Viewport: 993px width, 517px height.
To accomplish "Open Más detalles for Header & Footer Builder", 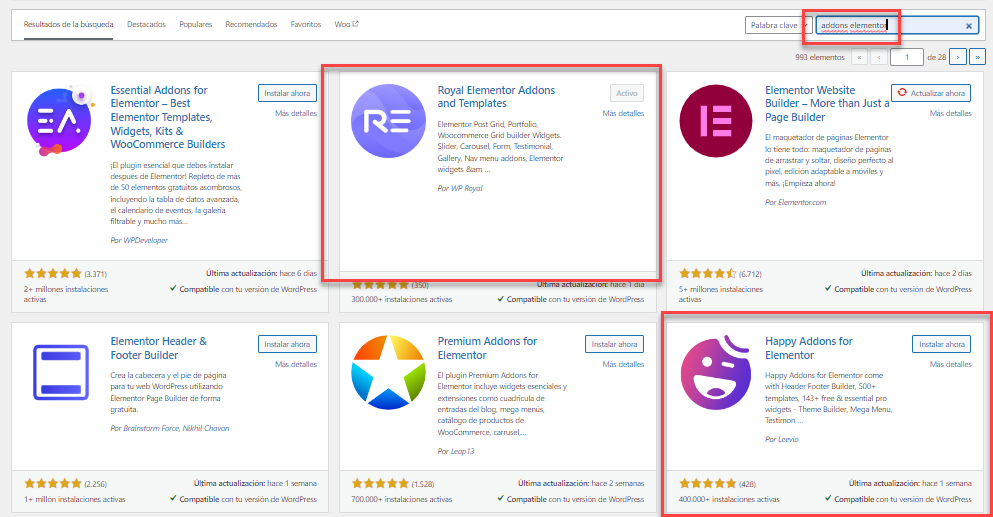I will coord(296,364).
